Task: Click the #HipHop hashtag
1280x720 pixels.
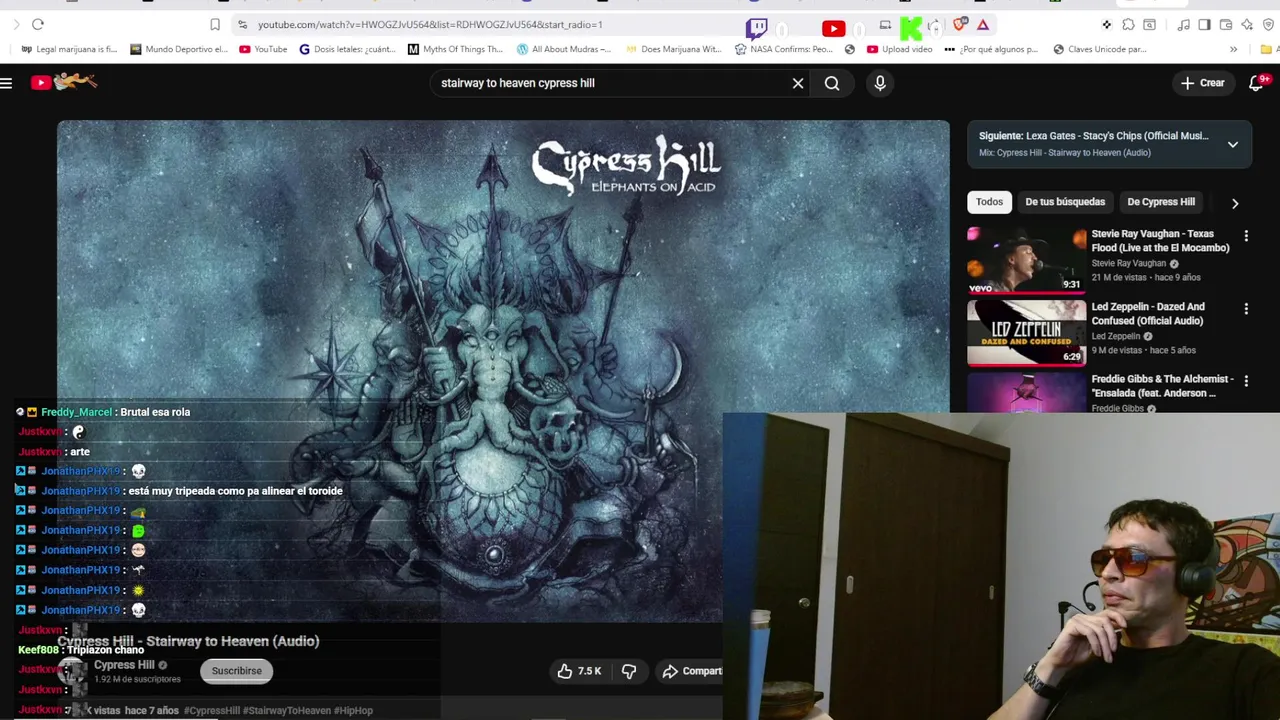Action: pyautogui.click(x=353, y=711)
